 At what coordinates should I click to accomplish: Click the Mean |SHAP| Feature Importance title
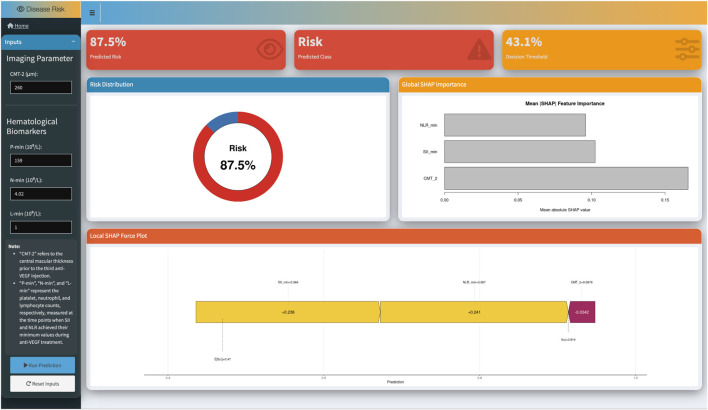(x=564, y=103)
